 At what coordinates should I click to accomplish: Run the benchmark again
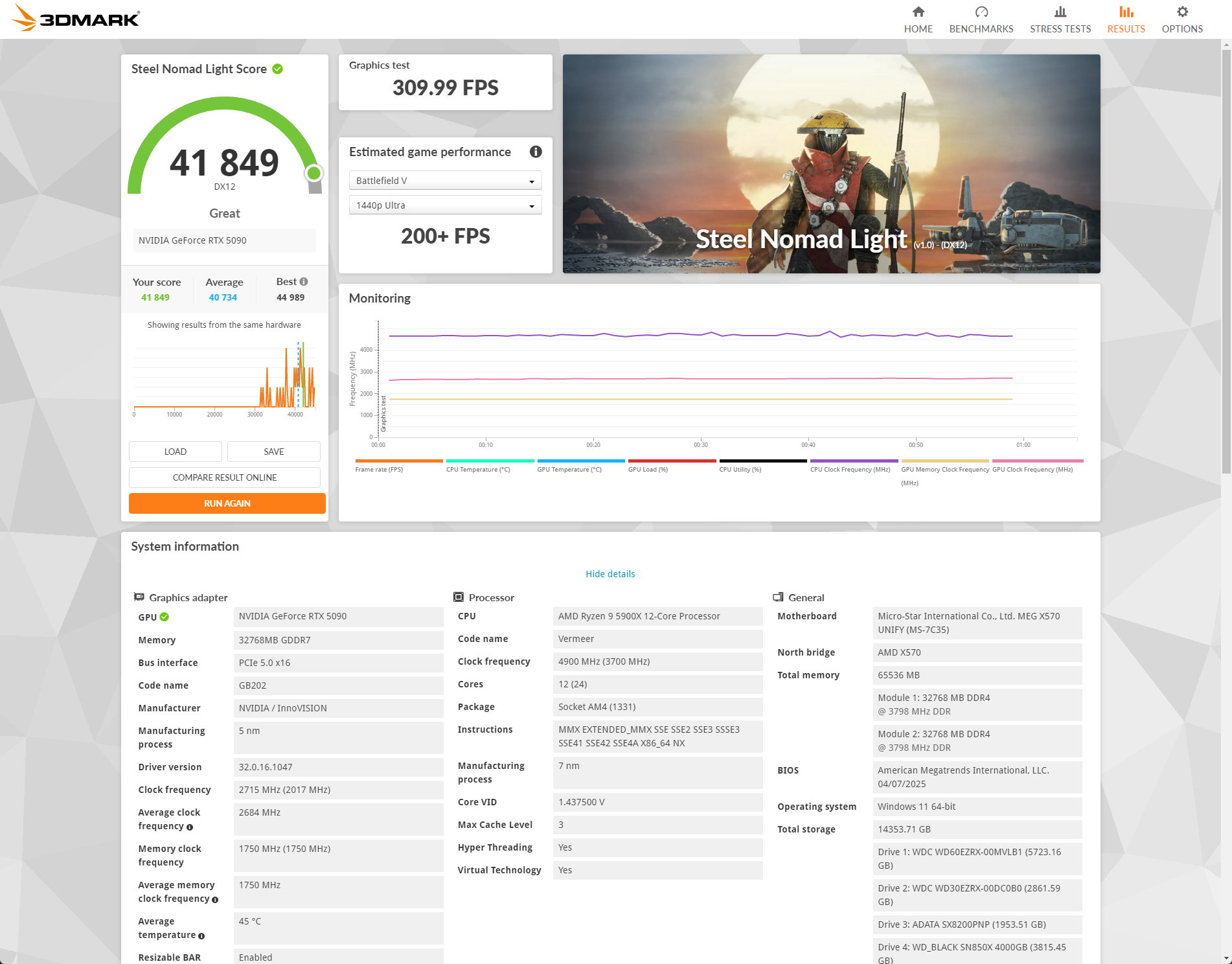pos(227,503)
